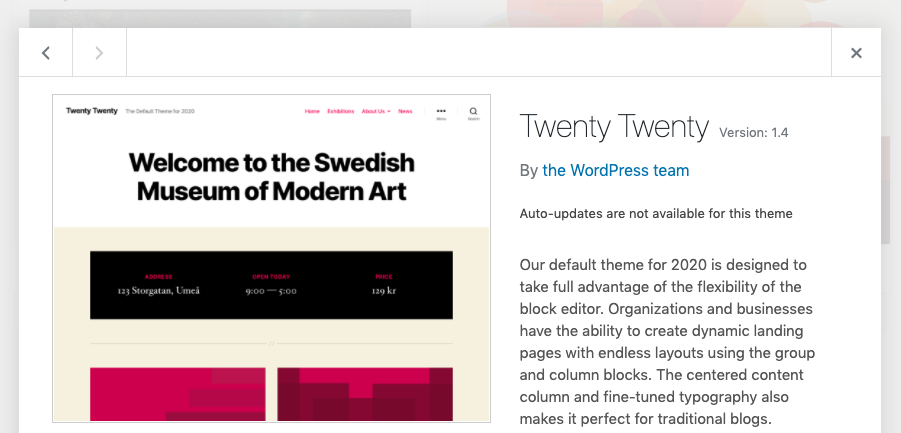The width and height of the screenshot is (901, 433).
Task: Click the Twenty Twenty theme title heading
Action: [x=614, y=126]
